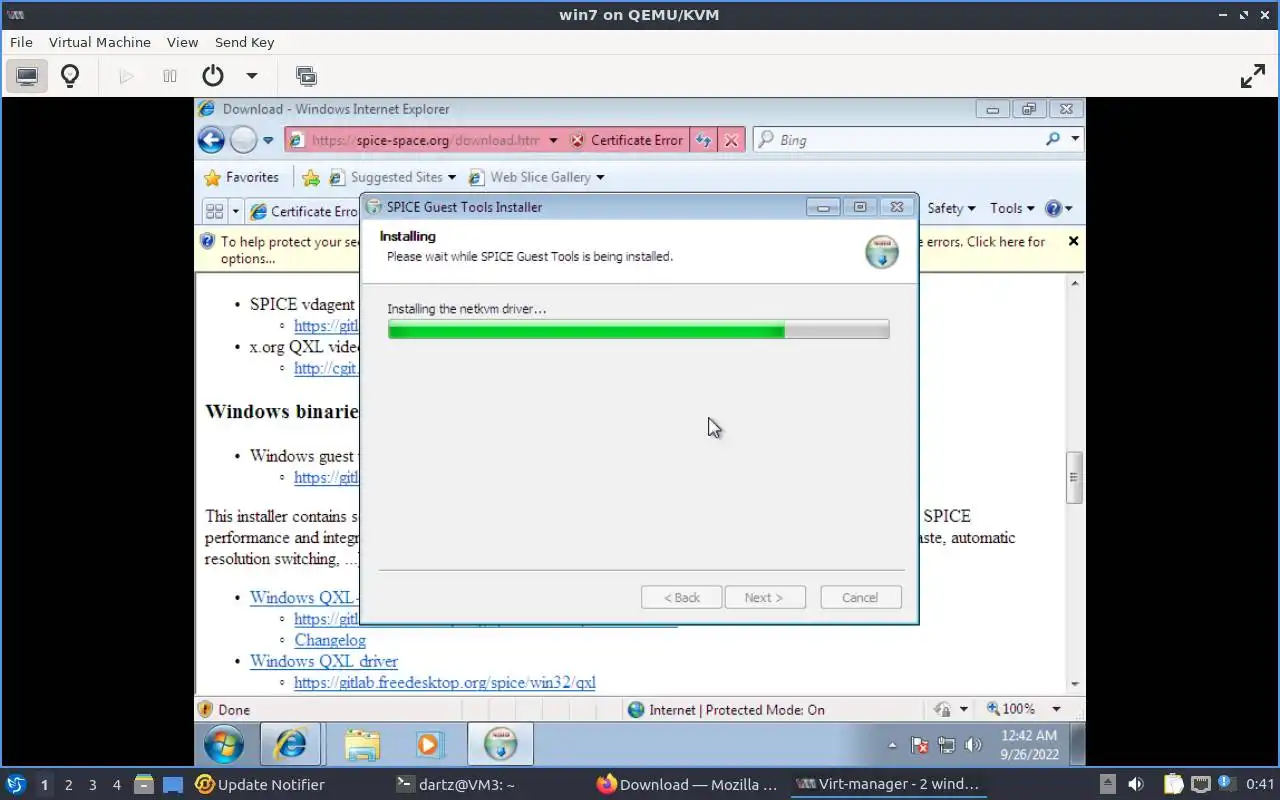Switch virt-manager viewer to fullscreen
The image size is (1280, 800).
pos(1253,76)
